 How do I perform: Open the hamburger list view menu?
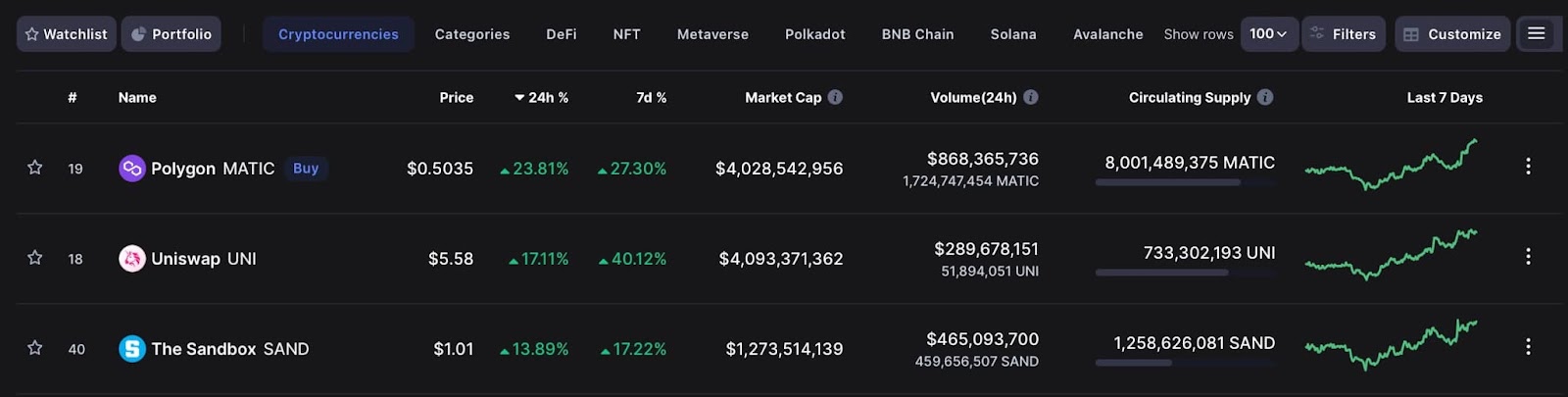(x=1536, y=34)
